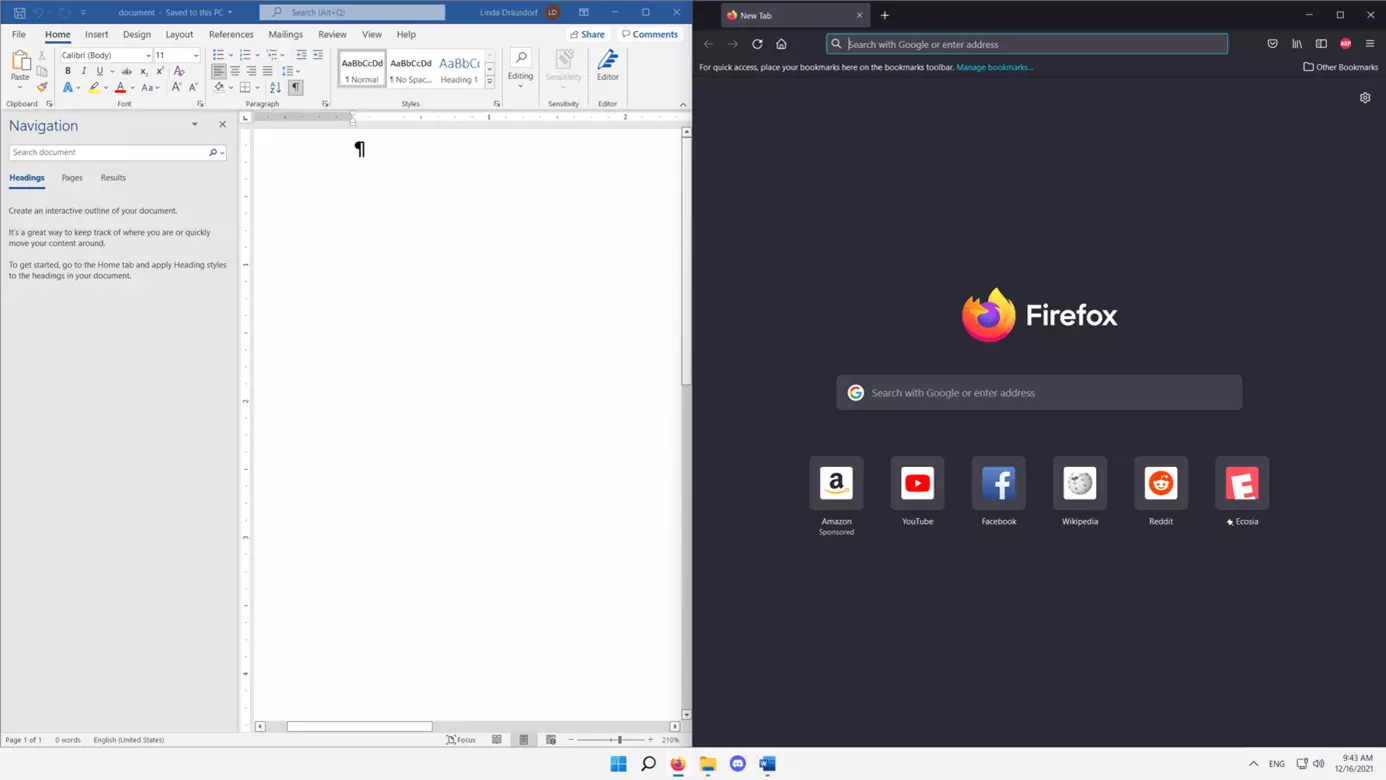The width and height of the screenshot is (1386, 780).
Task: Toggle Bold formatting
Action: (68, 72)
